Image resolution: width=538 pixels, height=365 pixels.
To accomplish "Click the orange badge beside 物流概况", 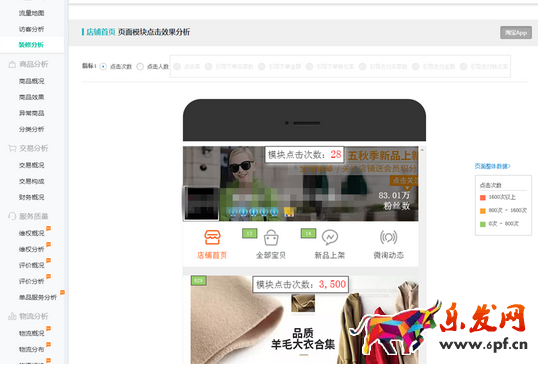I will coord(48,328).
